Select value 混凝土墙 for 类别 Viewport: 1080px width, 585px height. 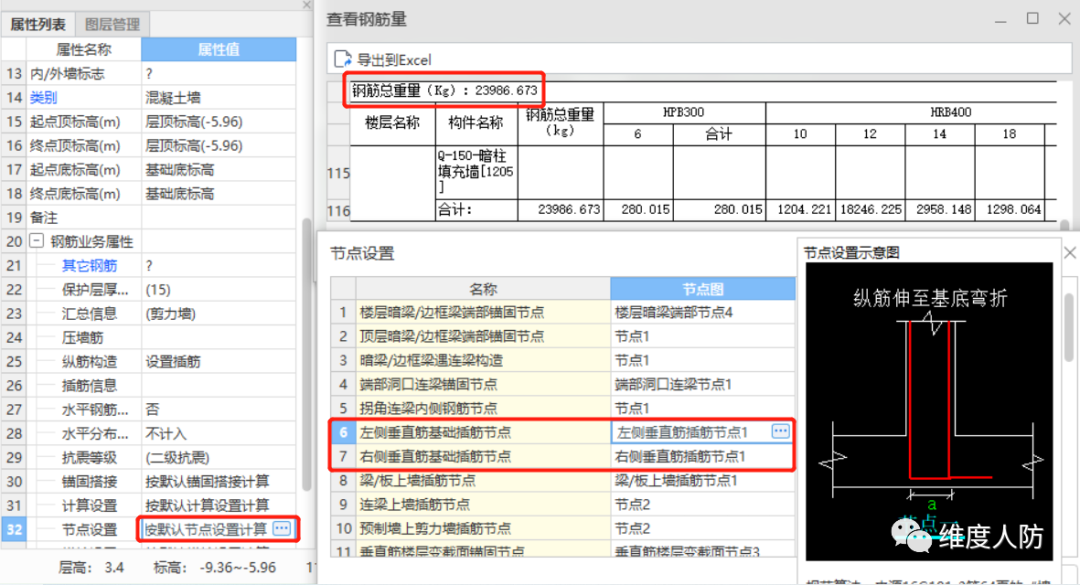click(x=219, y=97)
